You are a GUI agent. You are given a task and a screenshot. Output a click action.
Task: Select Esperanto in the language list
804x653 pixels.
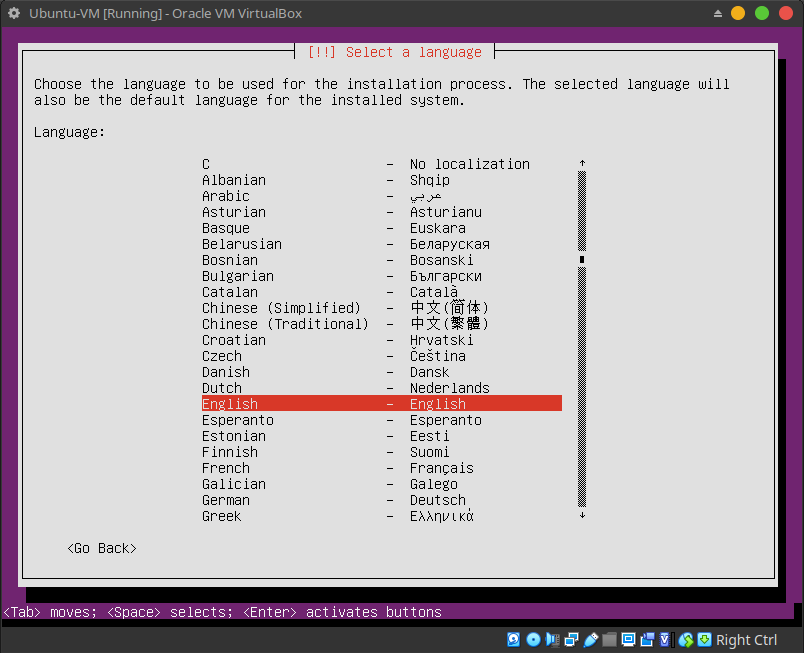click(382, 420)
